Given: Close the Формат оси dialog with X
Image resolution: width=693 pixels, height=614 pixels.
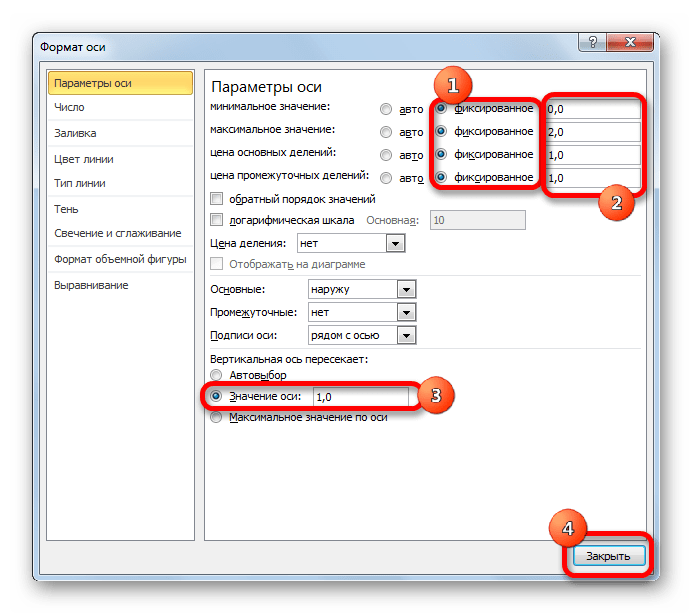Looking at the screenshot, I should pos(630,42).
